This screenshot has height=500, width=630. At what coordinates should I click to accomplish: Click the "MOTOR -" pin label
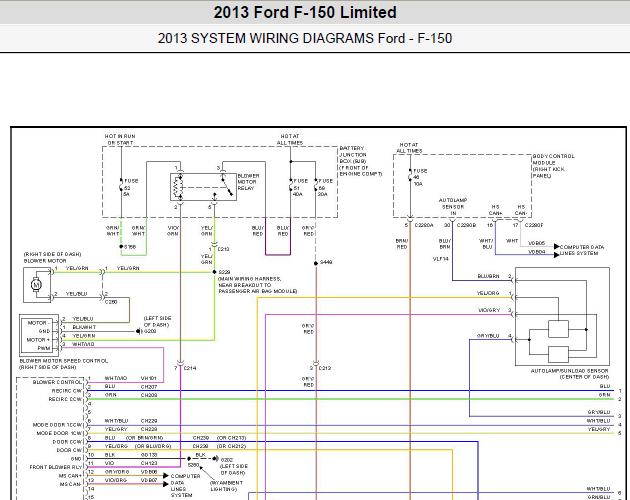39,323
